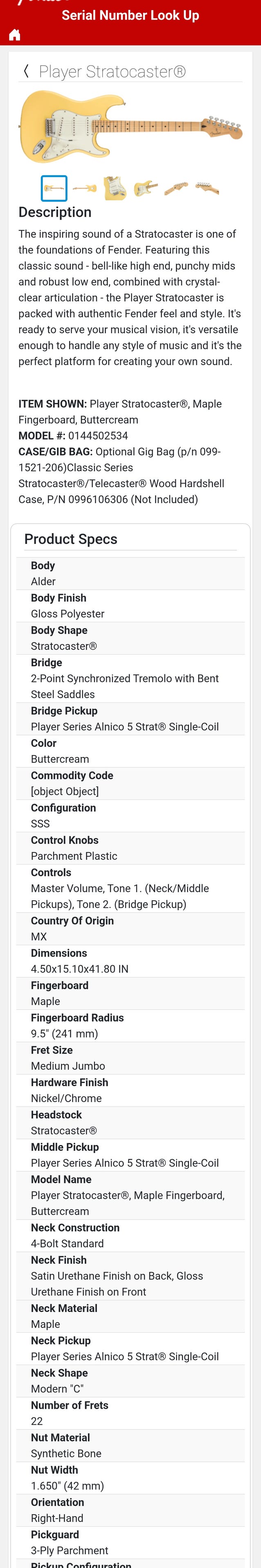Select the Commodity Code spec row
261x1568 pixels.
coord(130,784)
